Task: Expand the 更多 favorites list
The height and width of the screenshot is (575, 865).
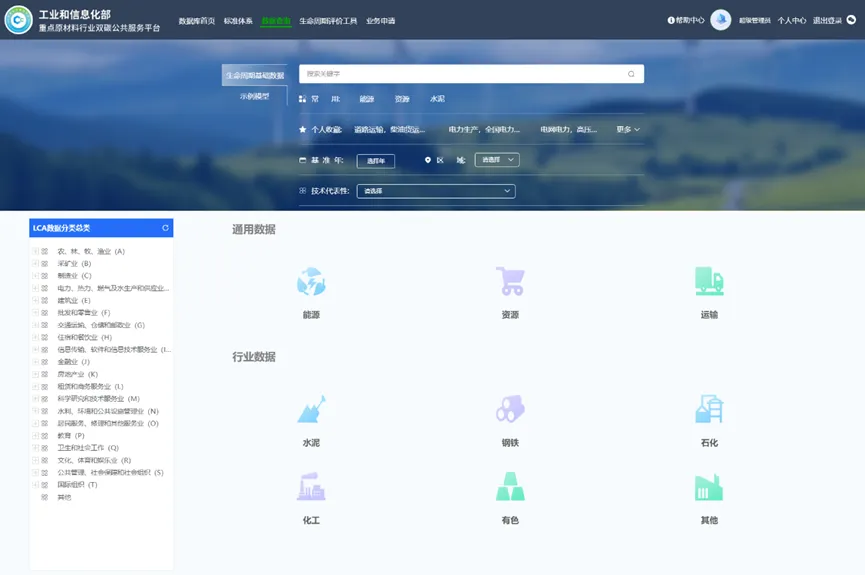Action: (x=628, y=130)
